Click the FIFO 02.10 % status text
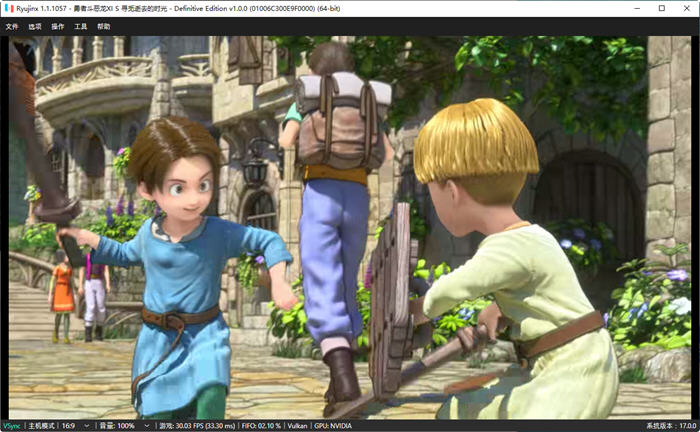The height and width of the screenshot is (432, 700). coord(261,426)
